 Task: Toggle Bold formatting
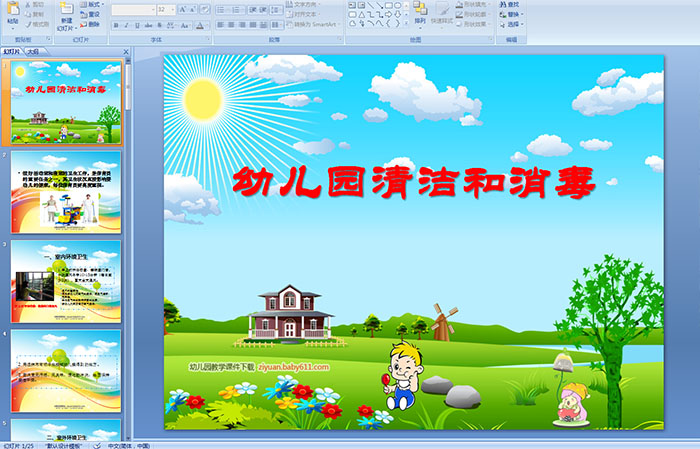116,25
